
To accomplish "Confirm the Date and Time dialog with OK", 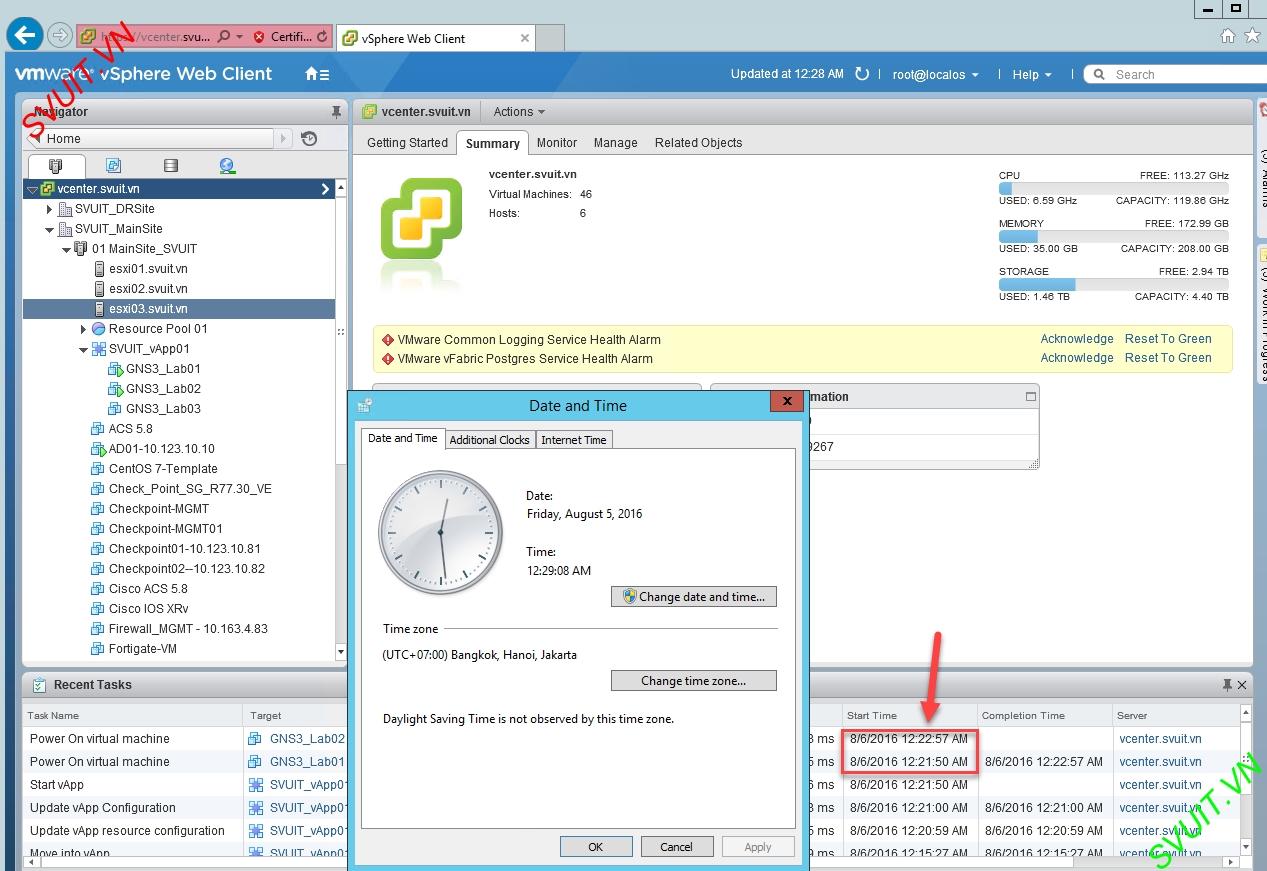I will (x=596, y=846).
